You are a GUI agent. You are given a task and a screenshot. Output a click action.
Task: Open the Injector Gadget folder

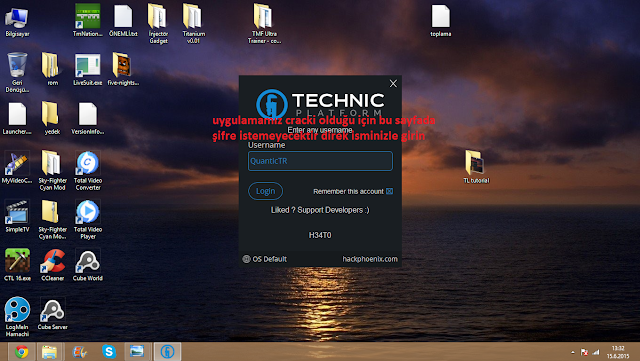158,24
